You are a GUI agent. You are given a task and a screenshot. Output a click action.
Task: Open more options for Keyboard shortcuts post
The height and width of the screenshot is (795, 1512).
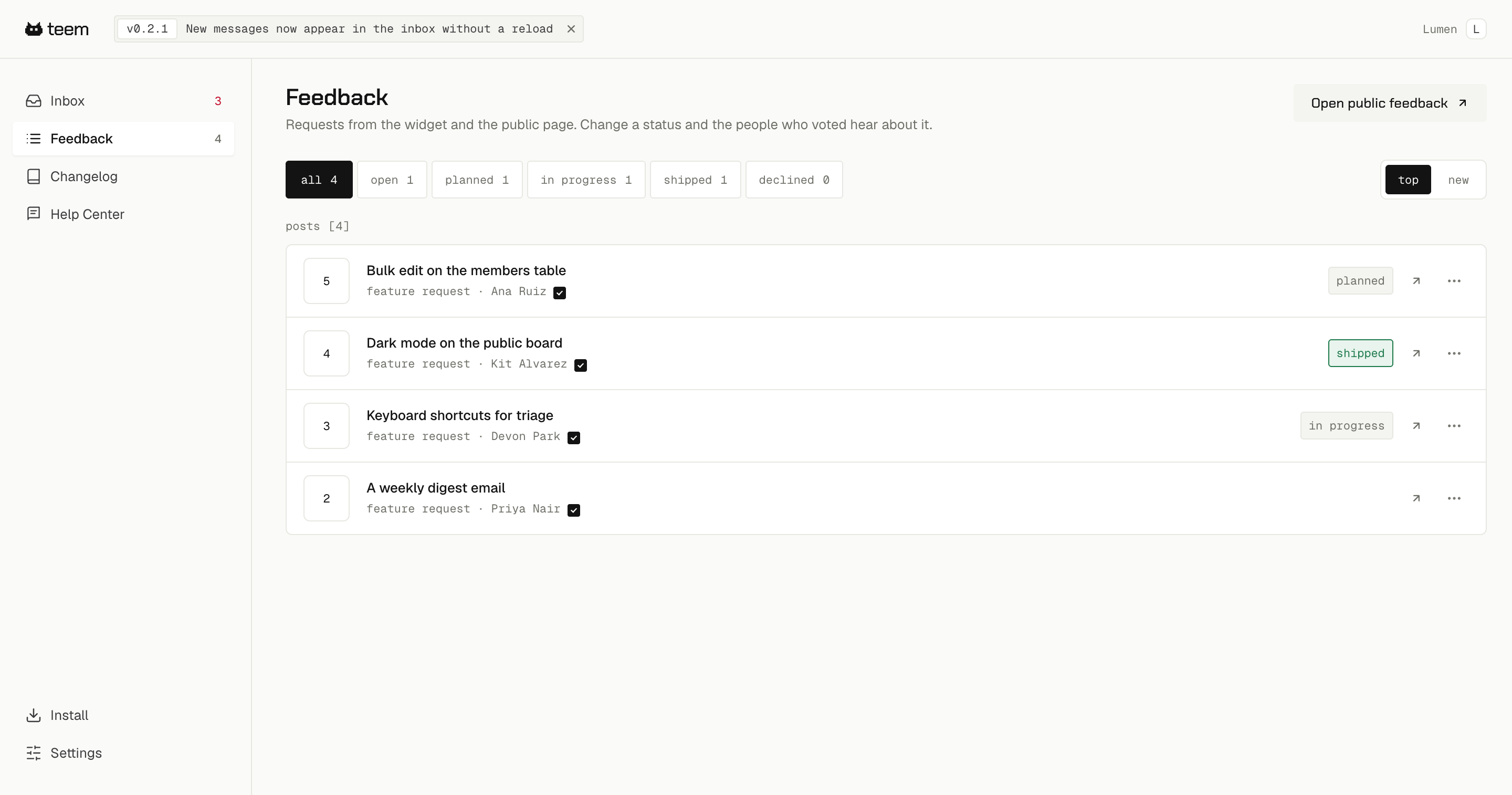coord(1454,426)
